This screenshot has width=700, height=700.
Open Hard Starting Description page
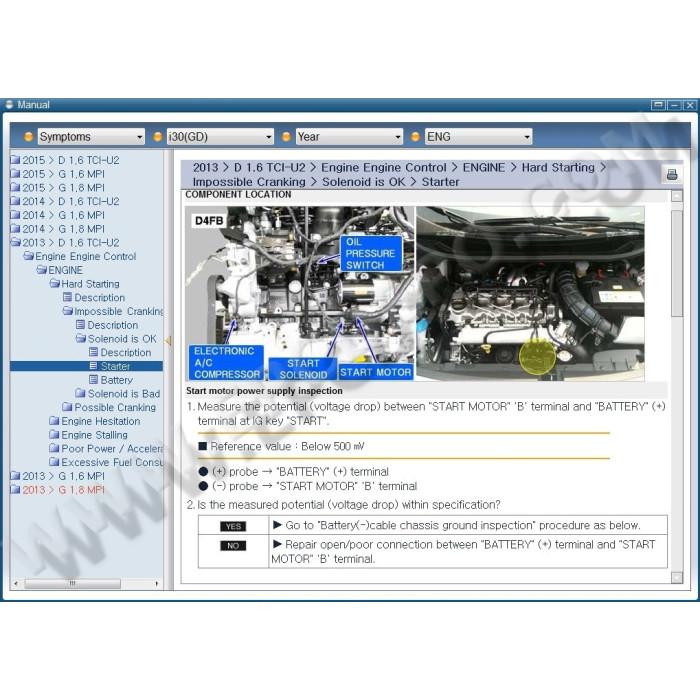[100, 297]
